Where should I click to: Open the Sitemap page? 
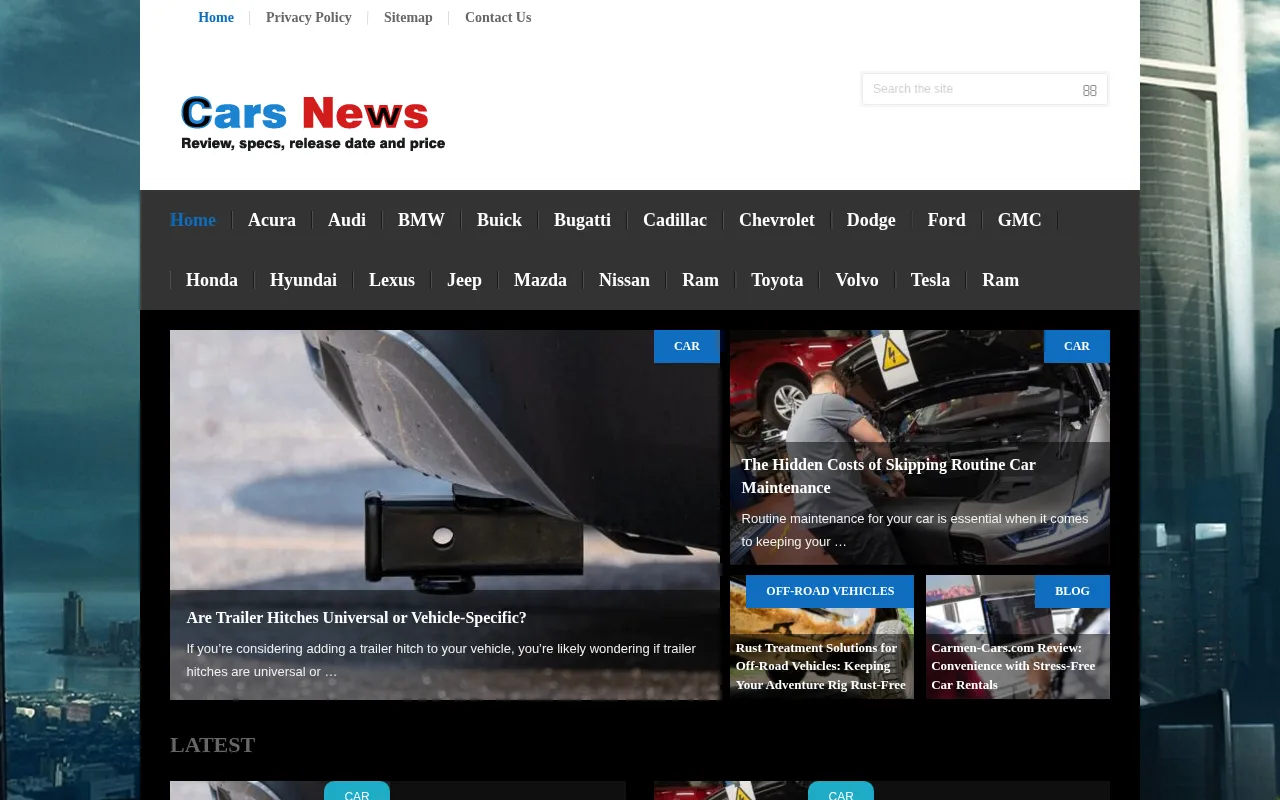(408, 18)
